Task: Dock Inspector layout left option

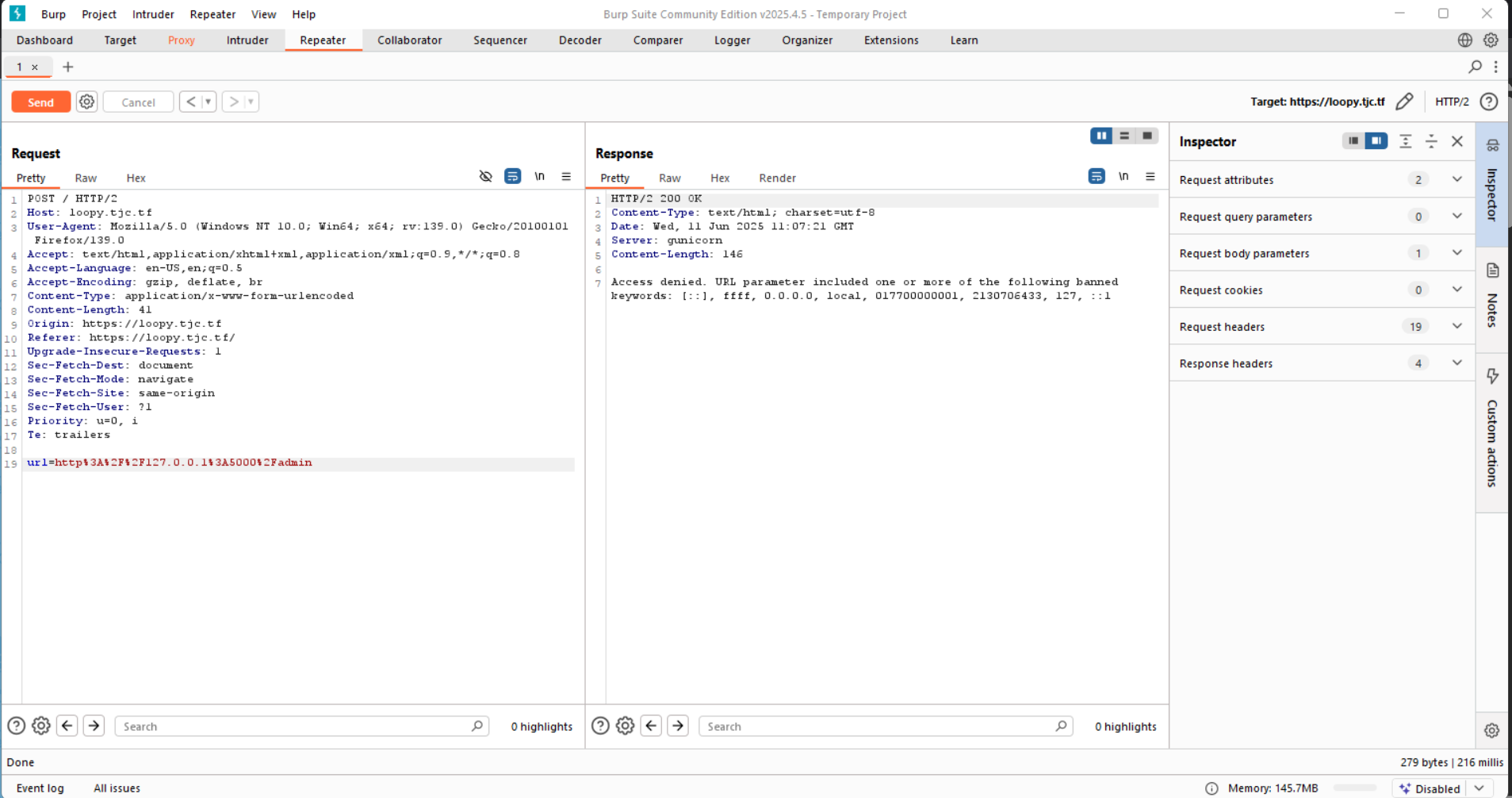Action: point(1353,140)
